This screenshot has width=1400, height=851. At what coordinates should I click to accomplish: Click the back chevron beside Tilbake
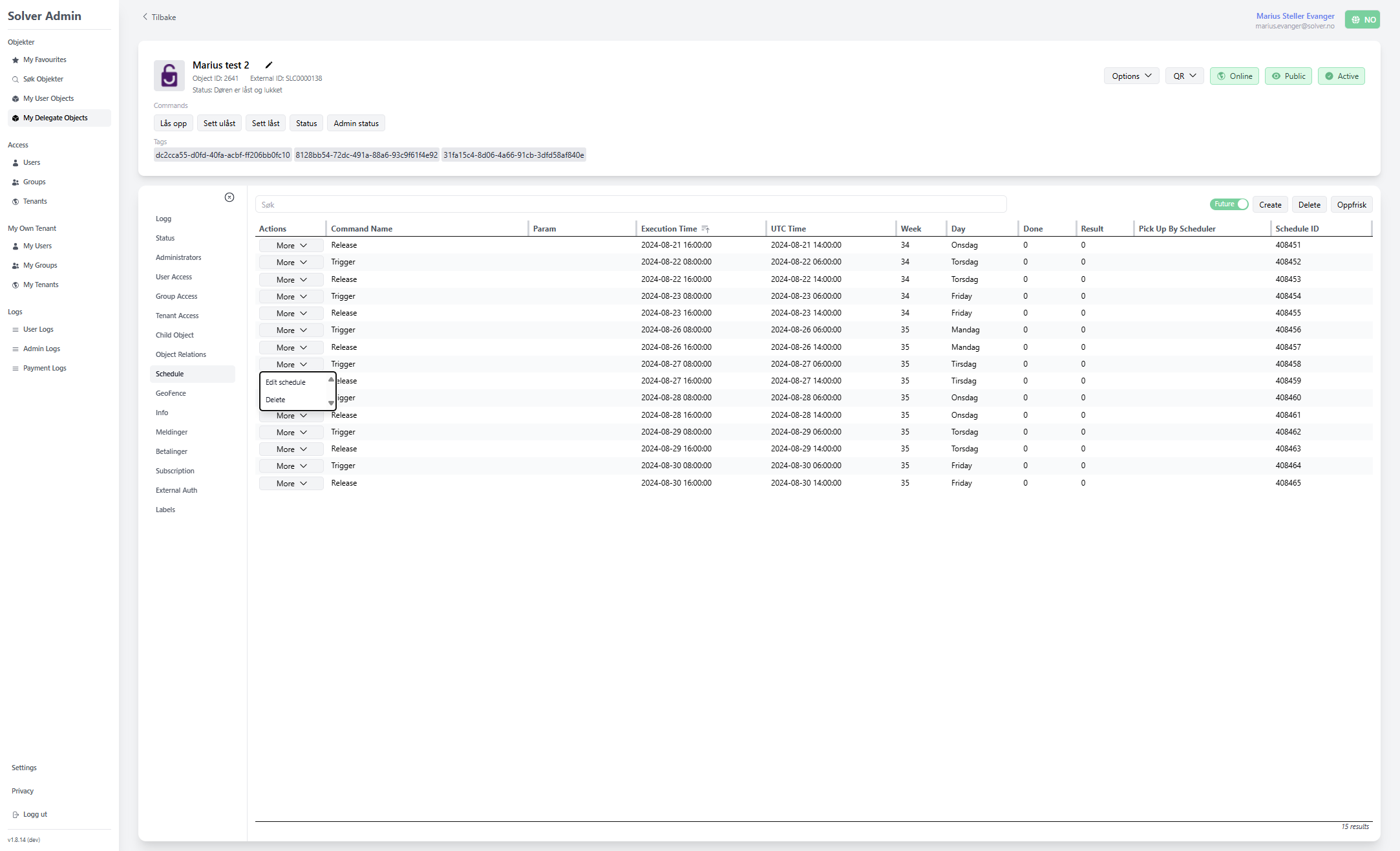(145, 17)
